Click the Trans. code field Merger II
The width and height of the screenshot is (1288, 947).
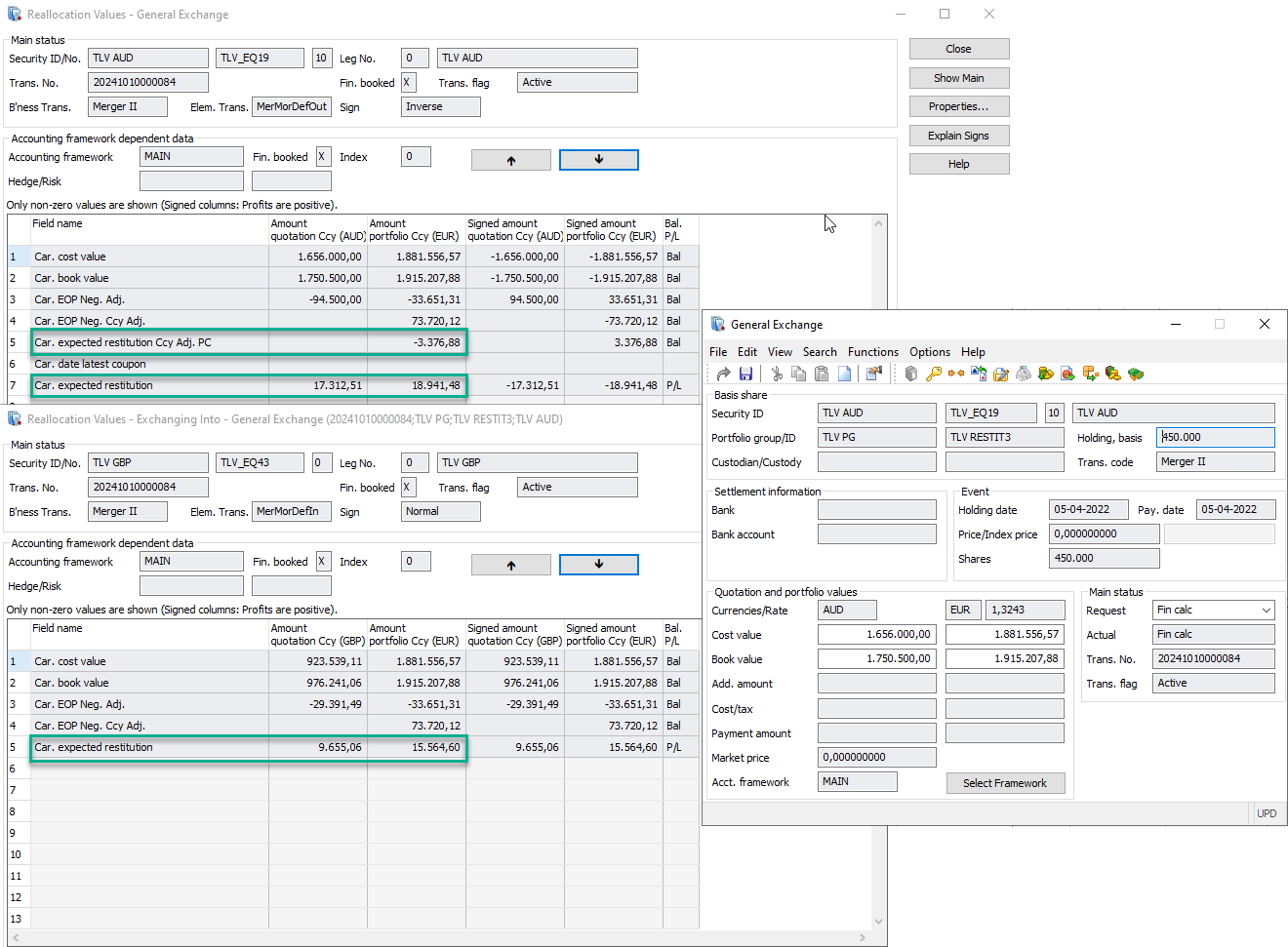pos(1216,461)
